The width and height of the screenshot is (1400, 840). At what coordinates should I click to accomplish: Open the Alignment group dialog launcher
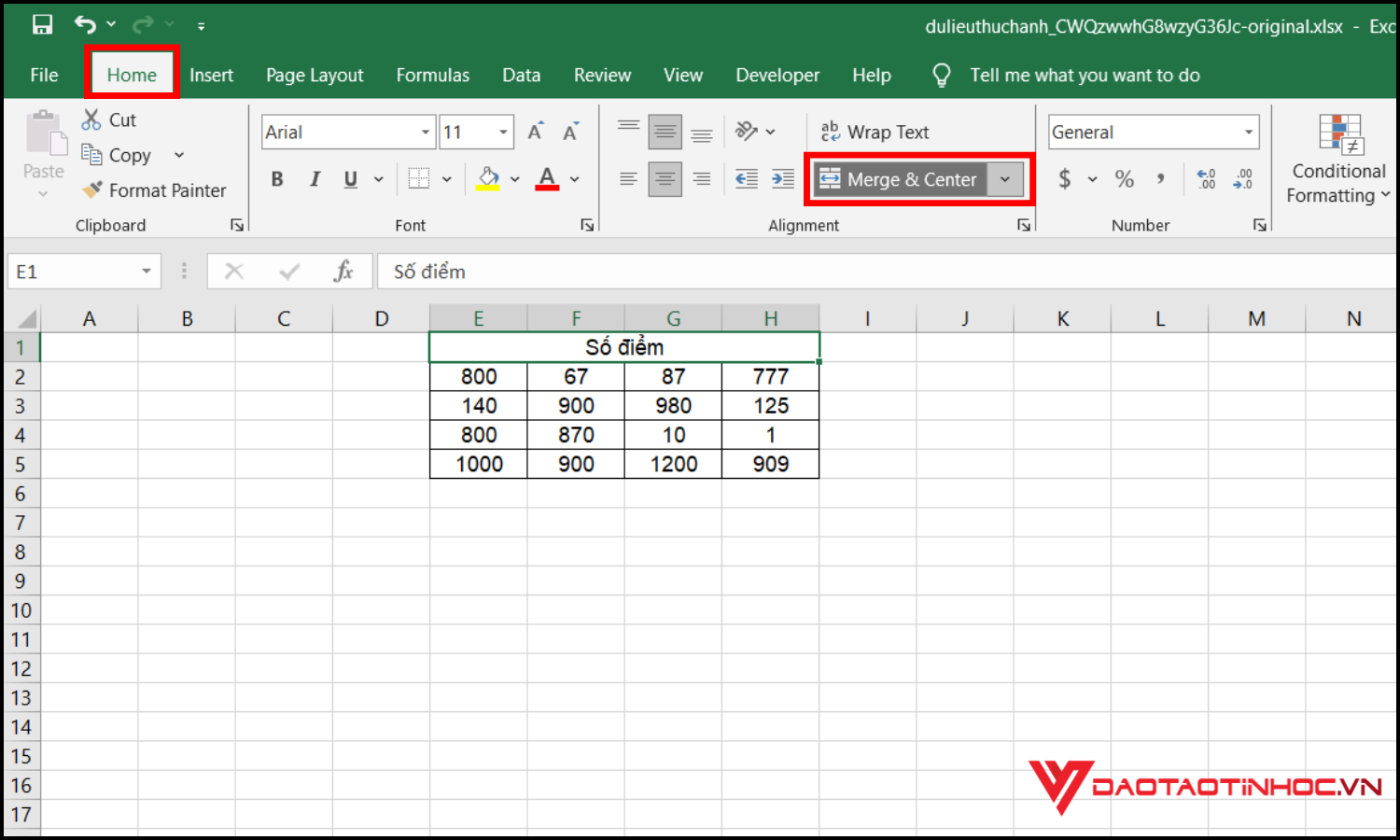coord(1024,224)
